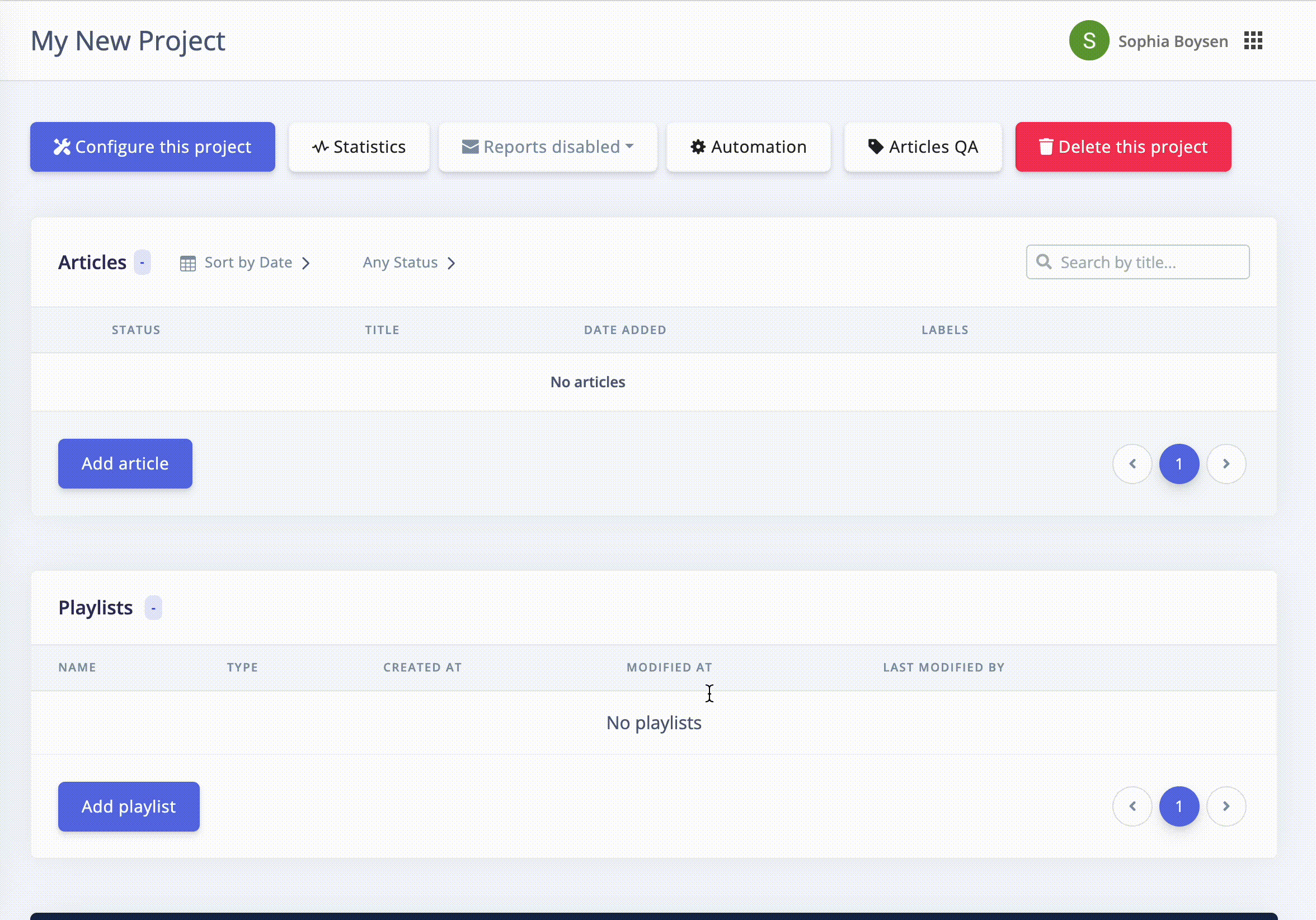Viewport: 1316px width, 920px height.
Task: Click Delete this project button
Action: tap(1123, 147)
